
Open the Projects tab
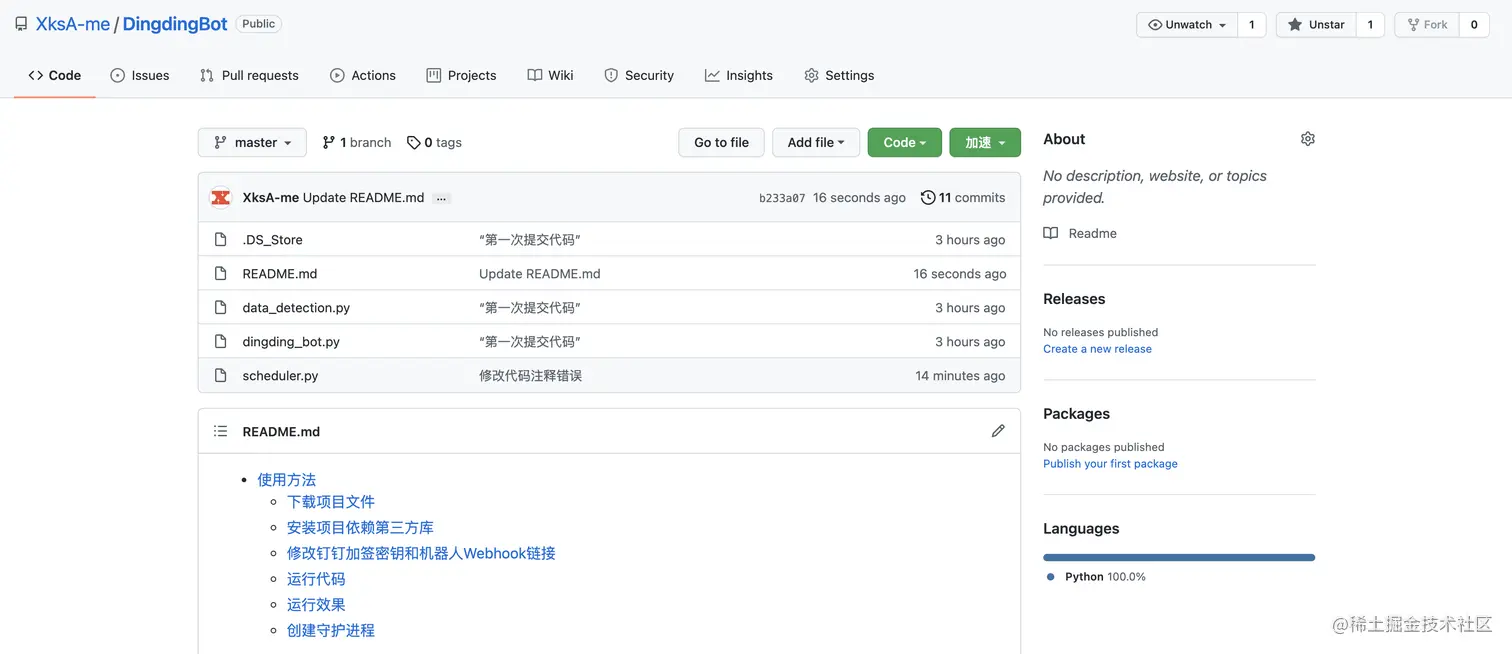coord(461,75)
